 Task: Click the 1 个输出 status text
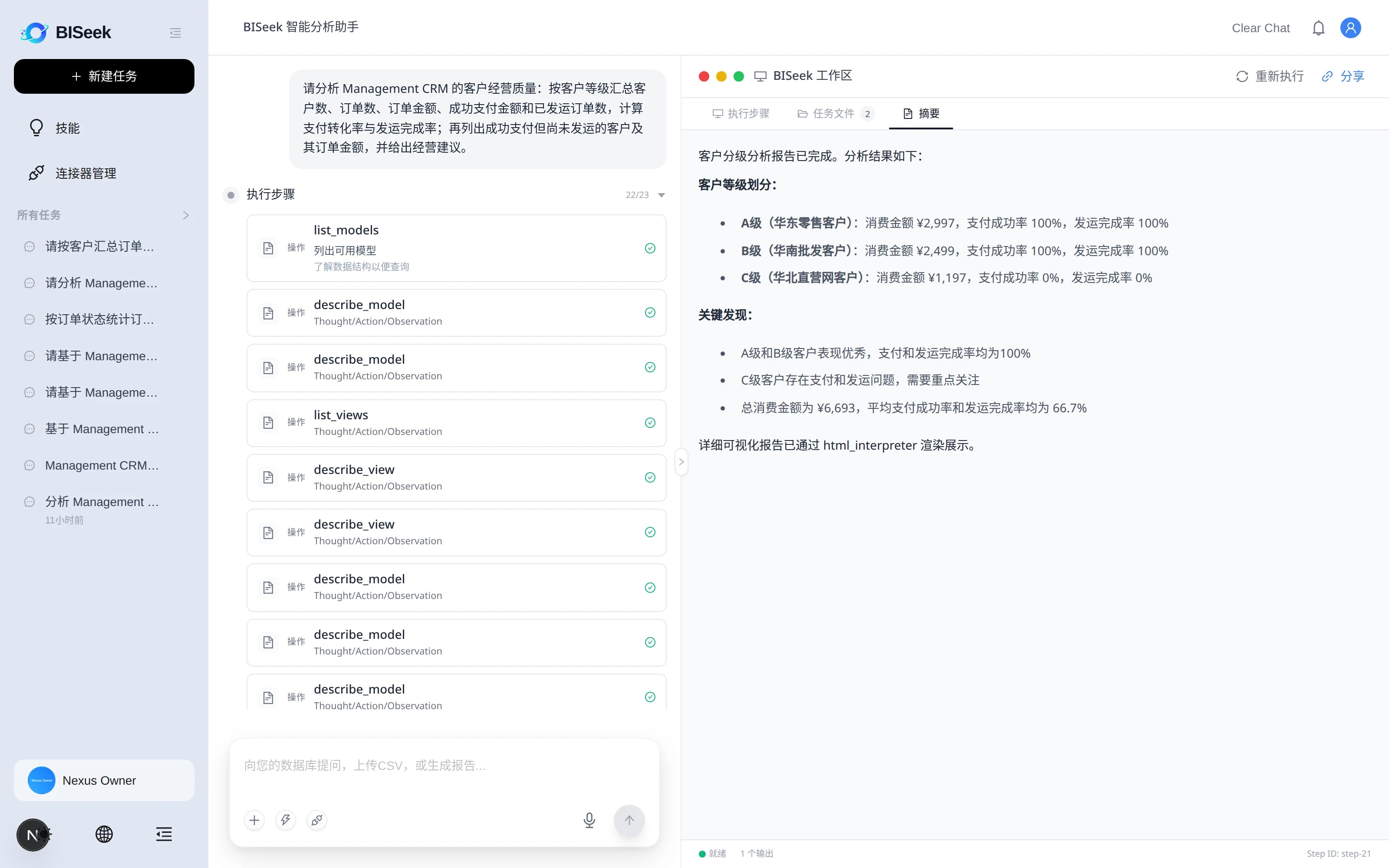[756, 853]
